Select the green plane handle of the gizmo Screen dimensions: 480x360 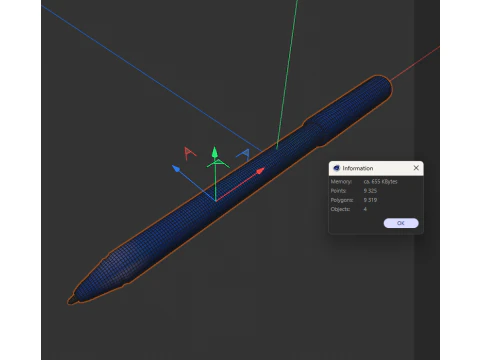[218, 163]
